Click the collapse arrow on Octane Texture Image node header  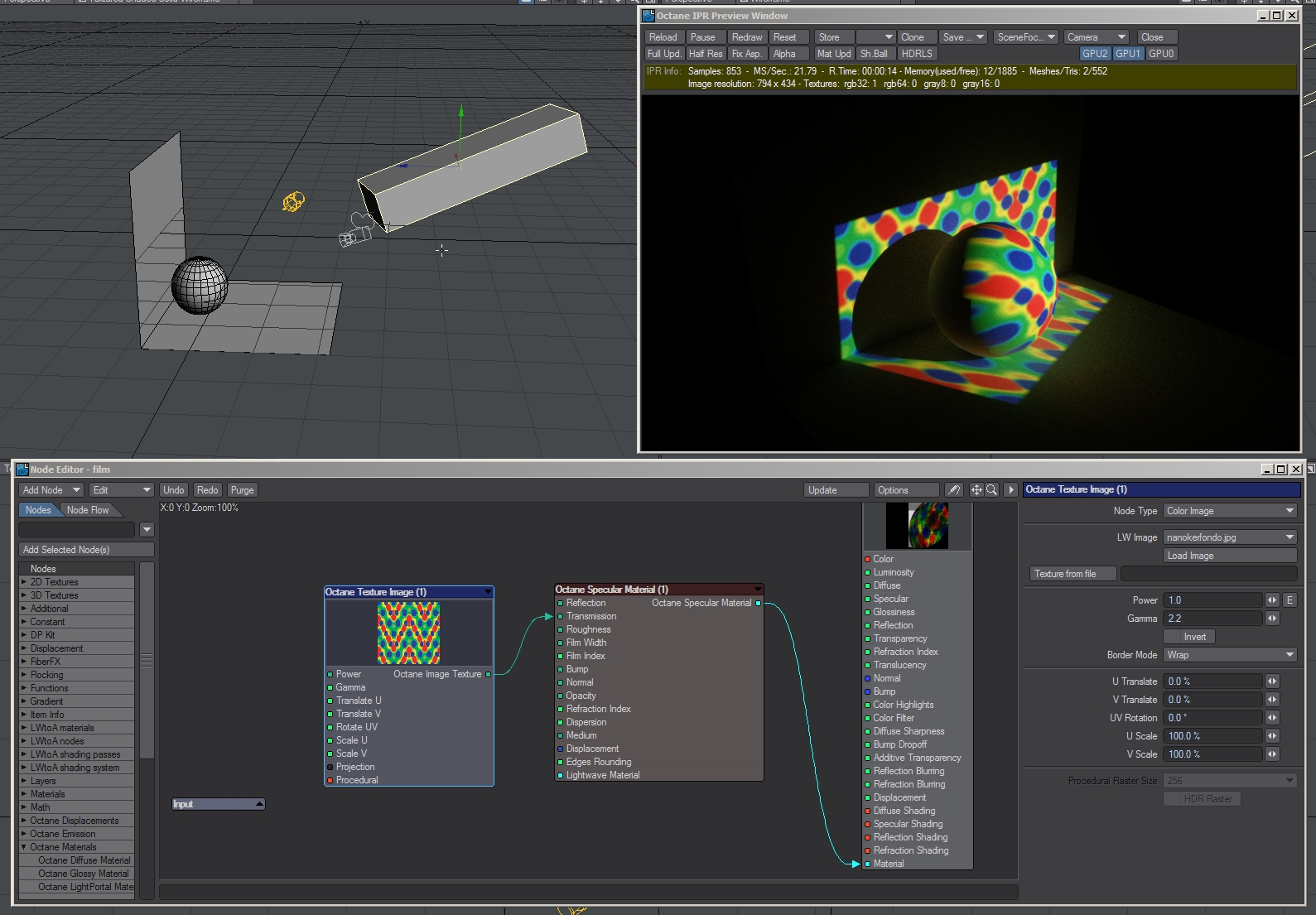point(487,592)
